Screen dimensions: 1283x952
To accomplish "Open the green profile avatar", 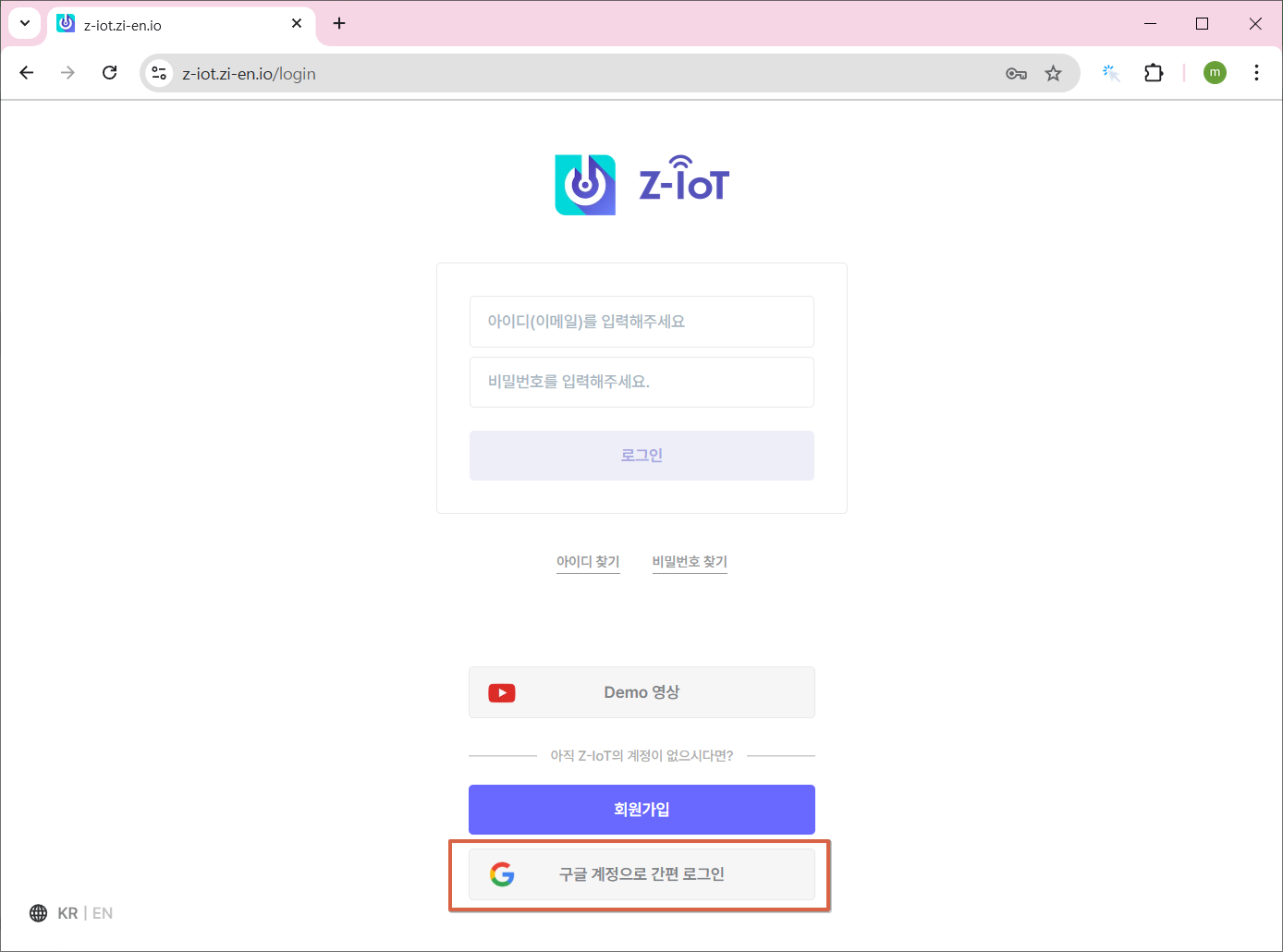I will click(x=1215, y=73).
